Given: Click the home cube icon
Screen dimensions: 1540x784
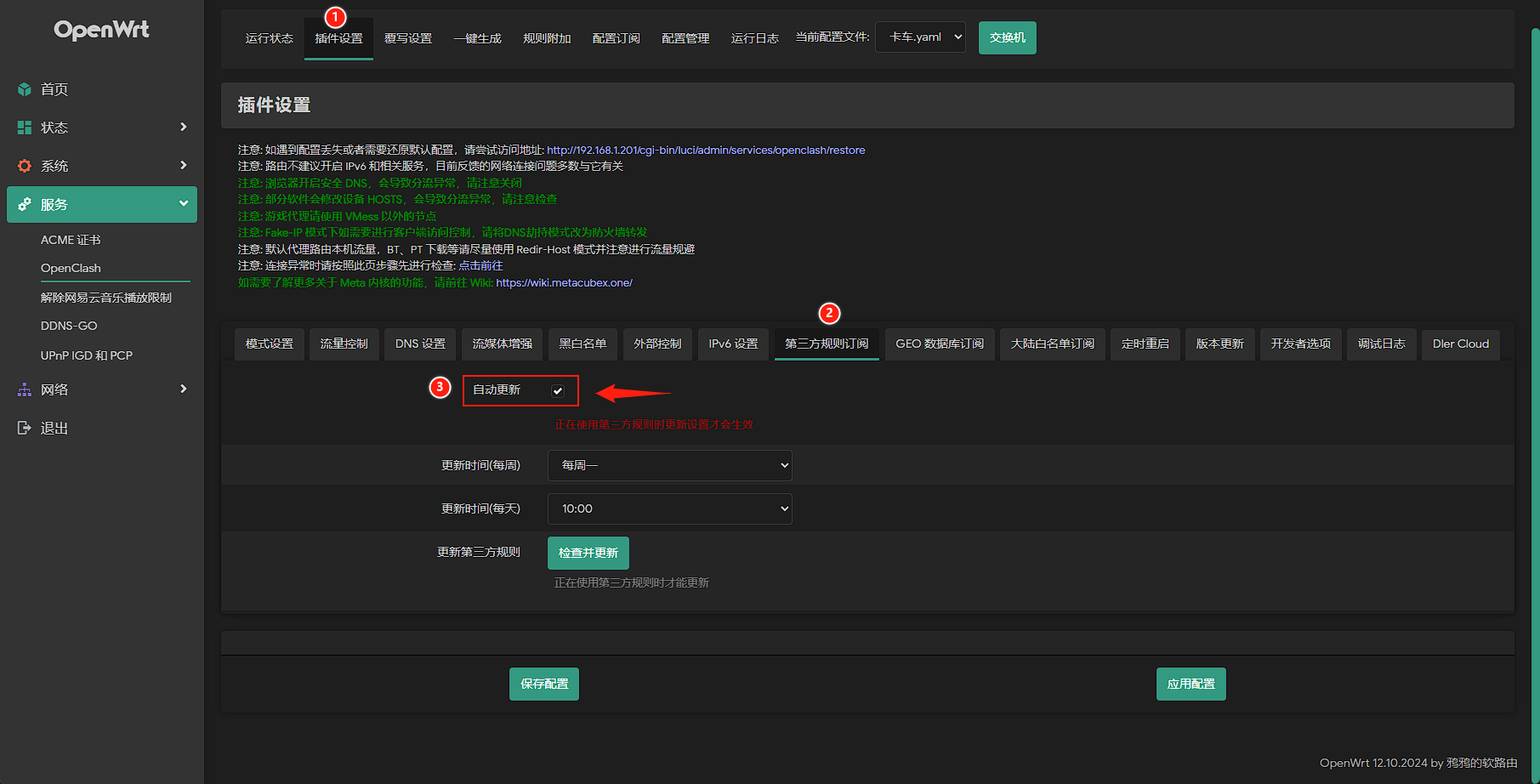Looking at the screenshot, I should (x=25, y=89).
